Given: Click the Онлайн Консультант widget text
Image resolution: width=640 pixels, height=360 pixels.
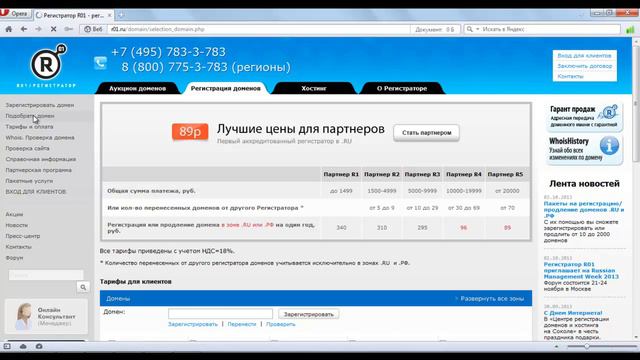Looking at the screenshot, I should coord(56,316).
